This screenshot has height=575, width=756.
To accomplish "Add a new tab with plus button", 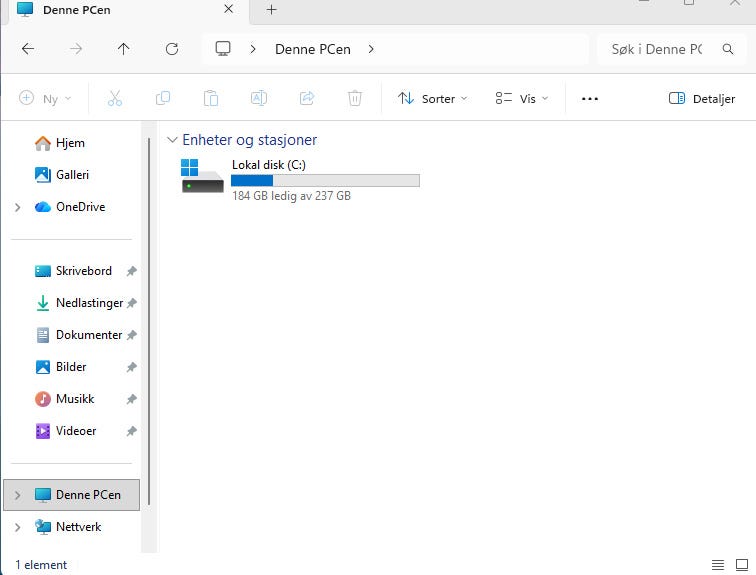I will coord(271,10).
